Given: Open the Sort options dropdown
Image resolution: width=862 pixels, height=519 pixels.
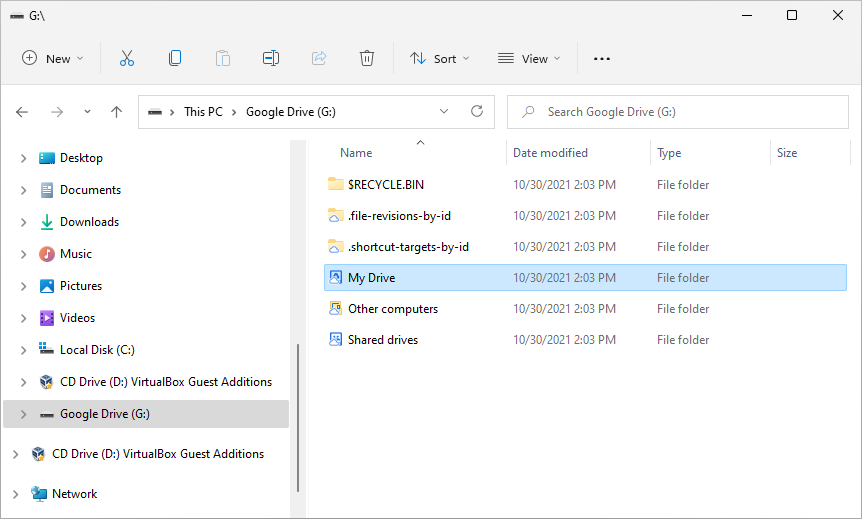Looking at the screenshot, I should (440, 58).
